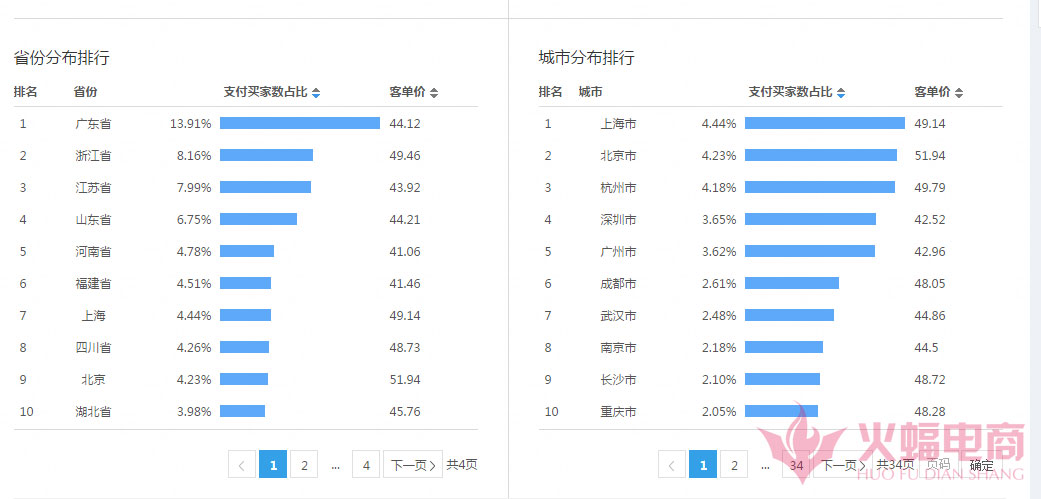Sort province table by 支付买家数占比 icon
Image resolution: width=1041 pixels, height=499 pixels.
[316, 93]
